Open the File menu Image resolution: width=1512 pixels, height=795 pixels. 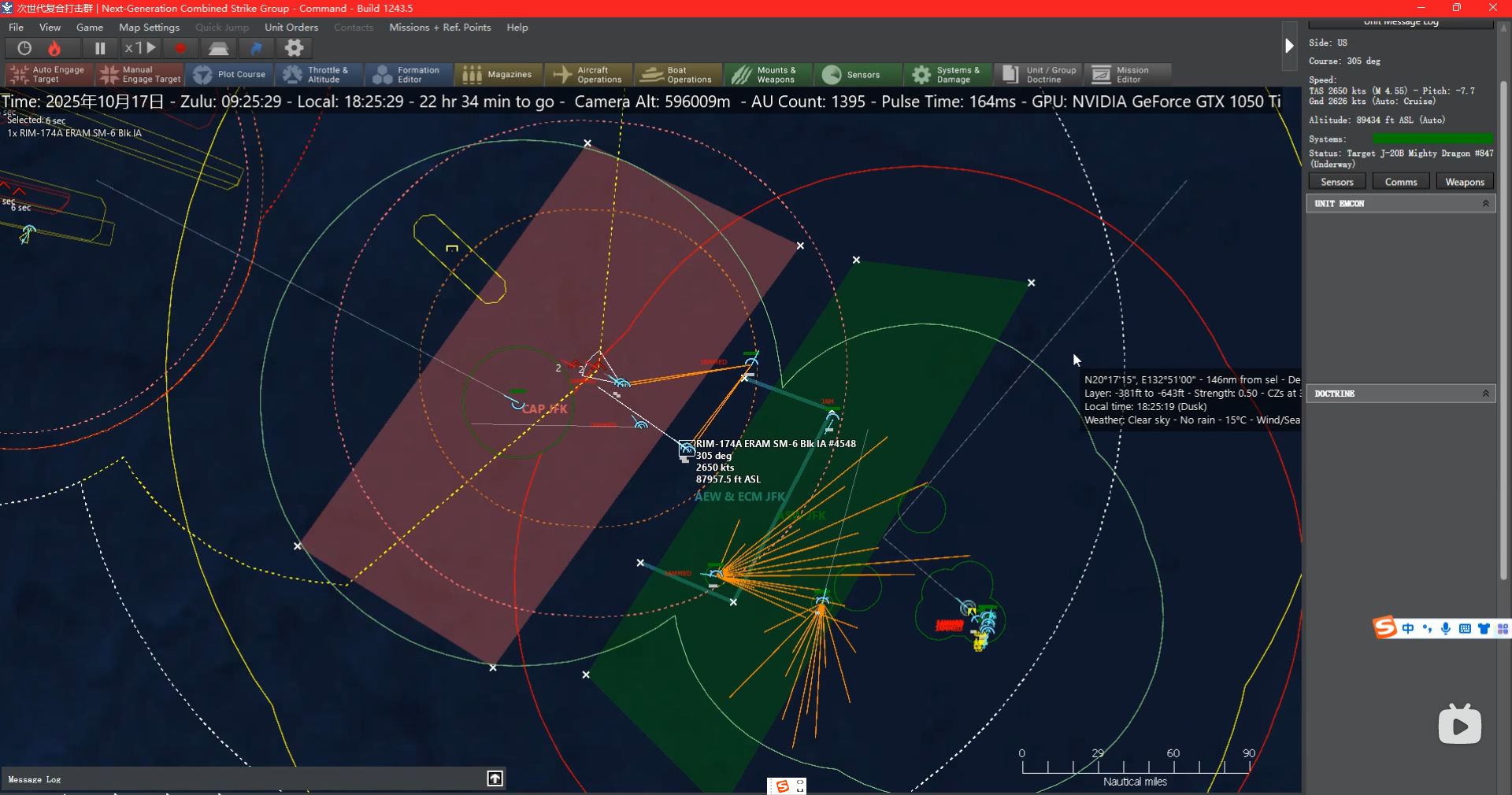tap(16, 27)
